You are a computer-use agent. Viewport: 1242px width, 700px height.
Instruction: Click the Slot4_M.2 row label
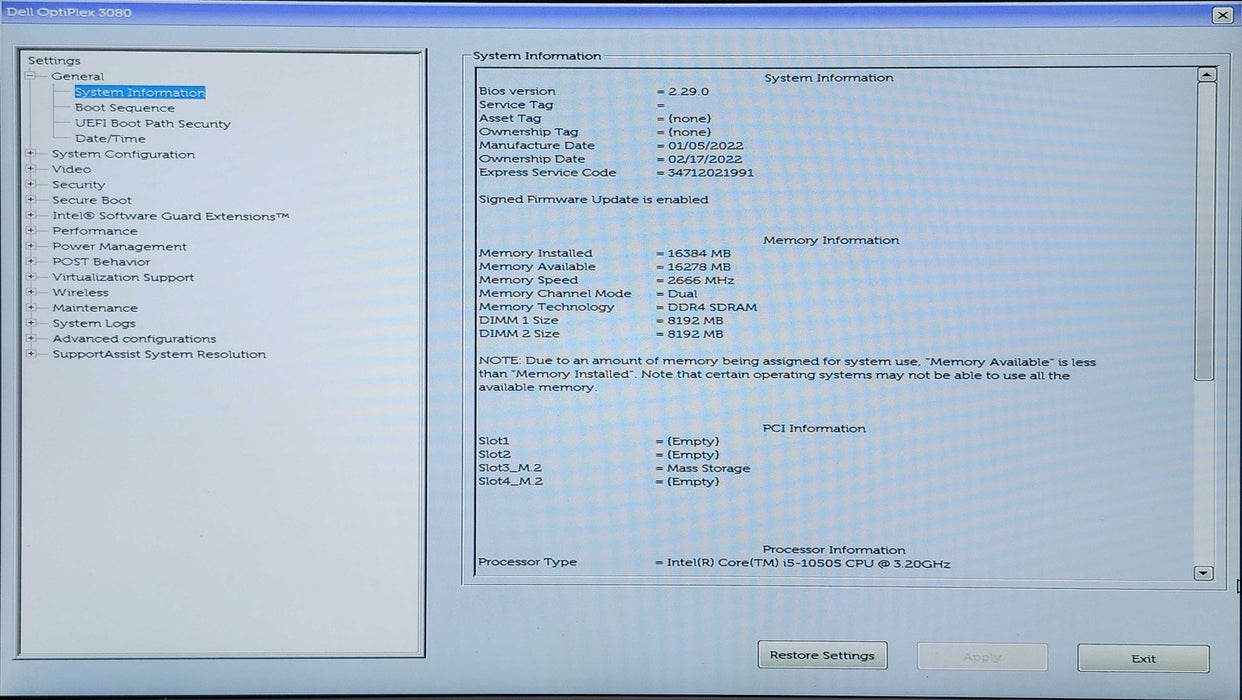pos(511,482)
